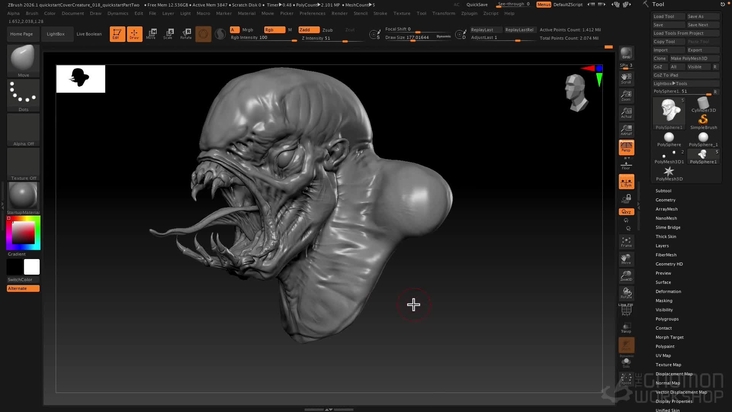Viewport: 732px width, 412px height.
Task: Expand the Layers palette section
Action: pyautogui.click(x=662, y=246)
